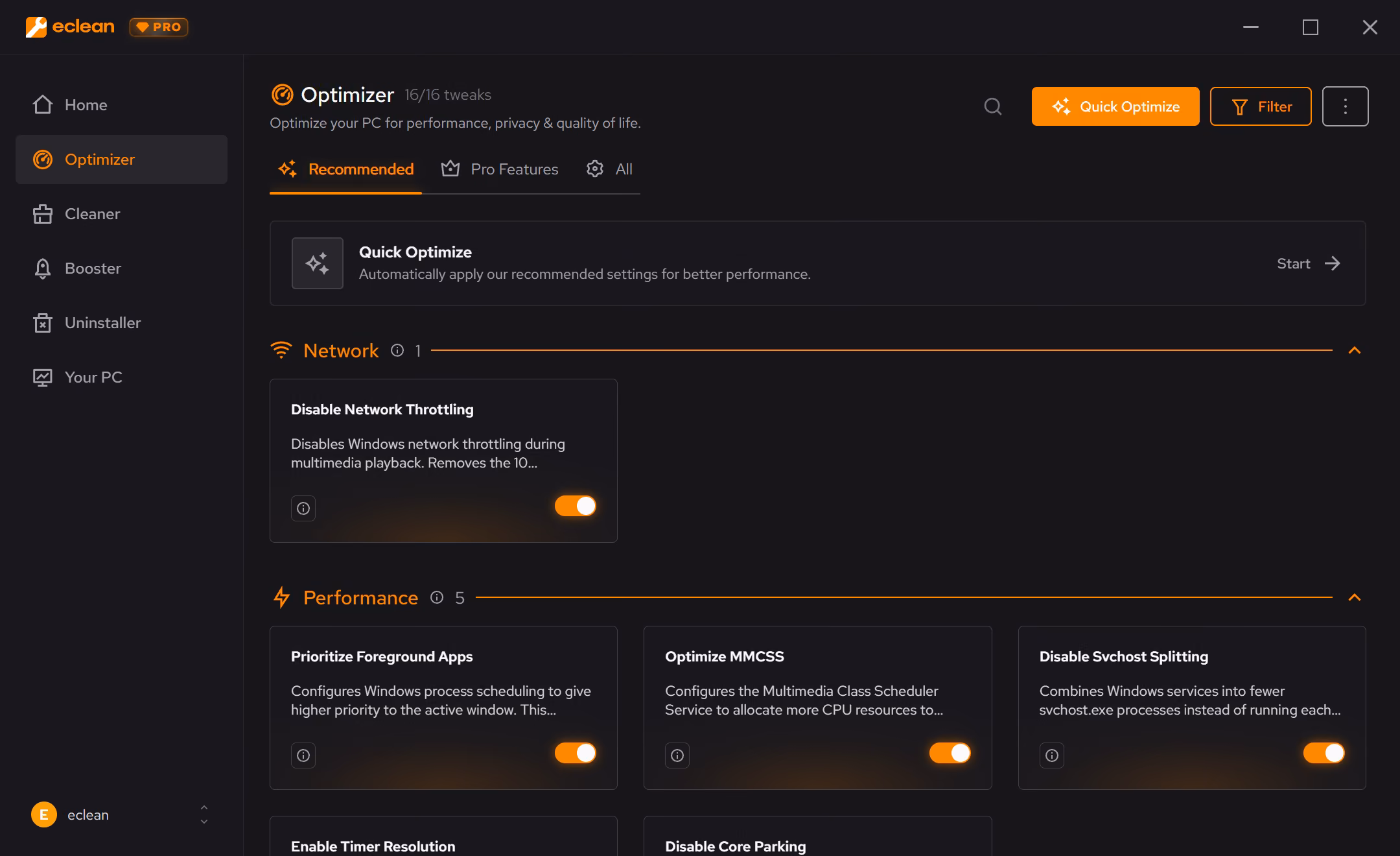
Task: Click the Prioritize Foreground Apps title
Action: pyautogui.click(x=382, y=657)
